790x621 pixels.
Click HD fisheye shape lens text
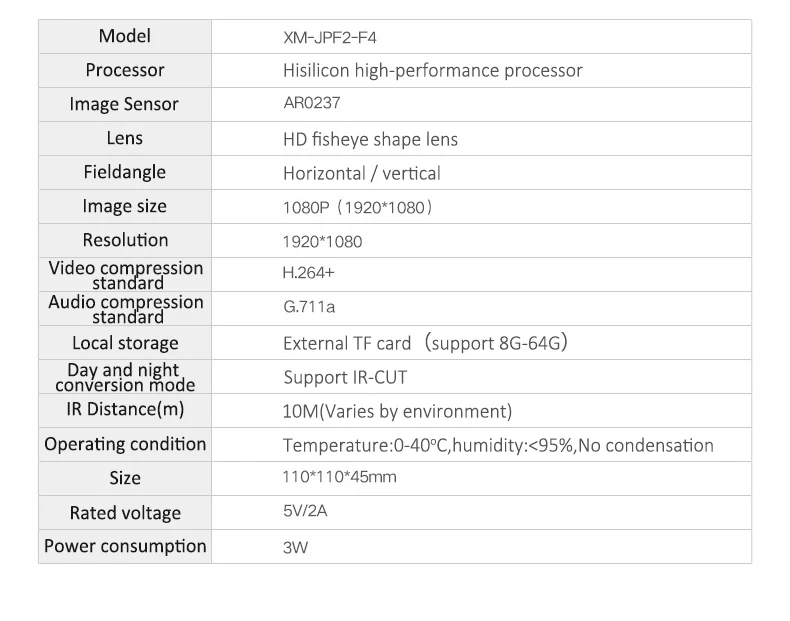[x=370, y=140]
